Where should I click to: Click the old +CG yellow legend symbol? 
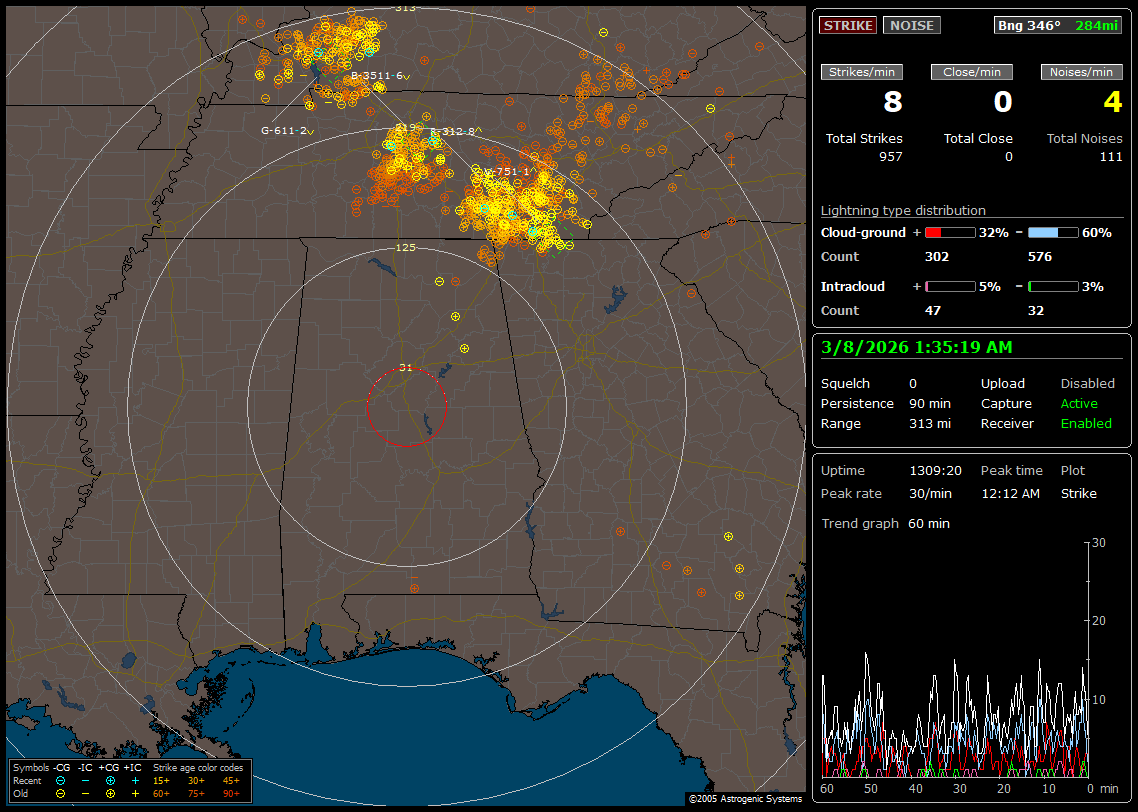(x=110, y=793)
